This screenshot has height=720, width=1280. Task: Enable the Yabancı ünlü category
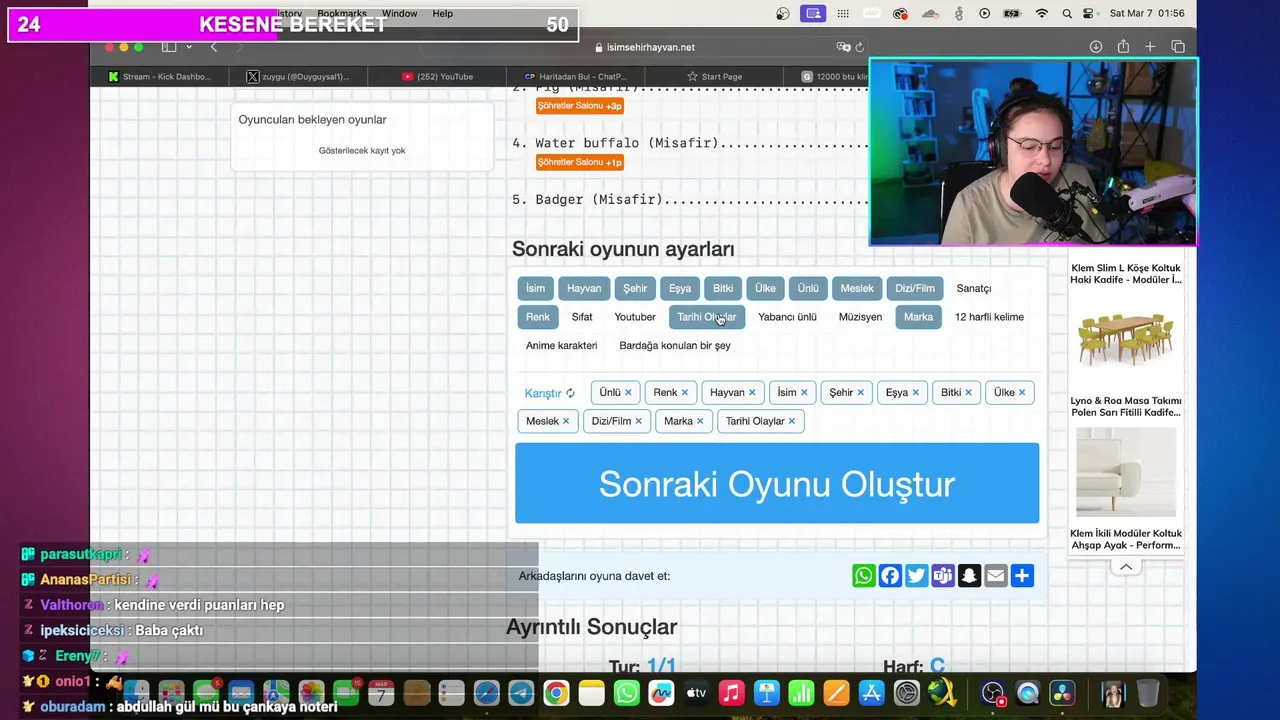pos(787,317)
